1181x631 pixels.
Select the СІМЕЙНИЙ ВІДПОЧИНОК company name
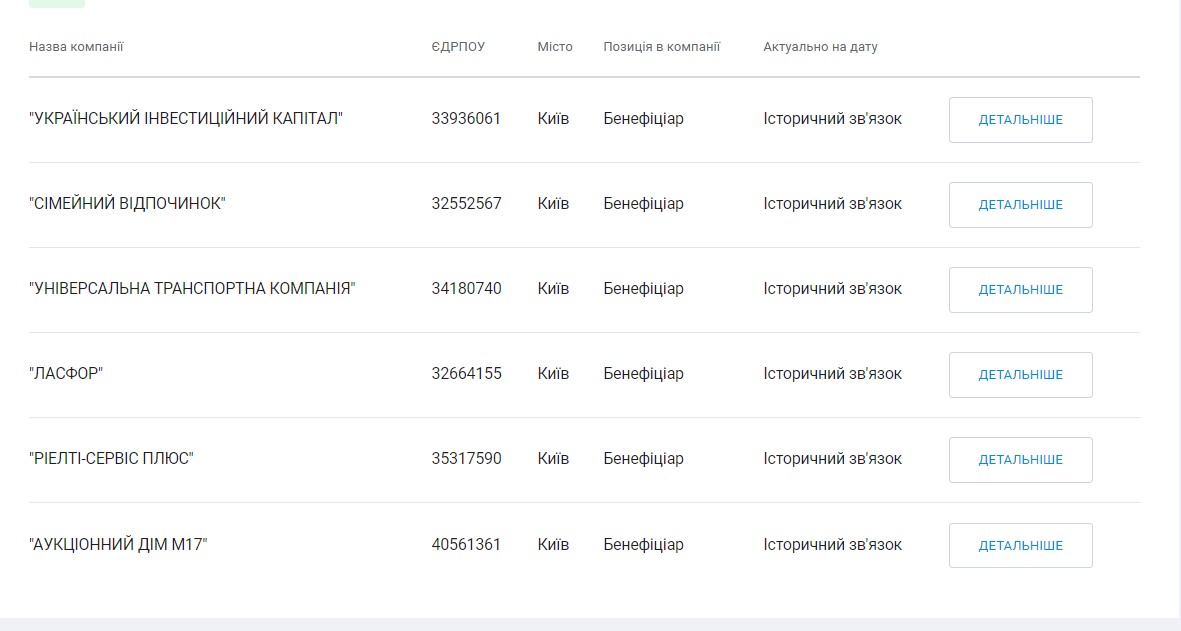point(128,204)
